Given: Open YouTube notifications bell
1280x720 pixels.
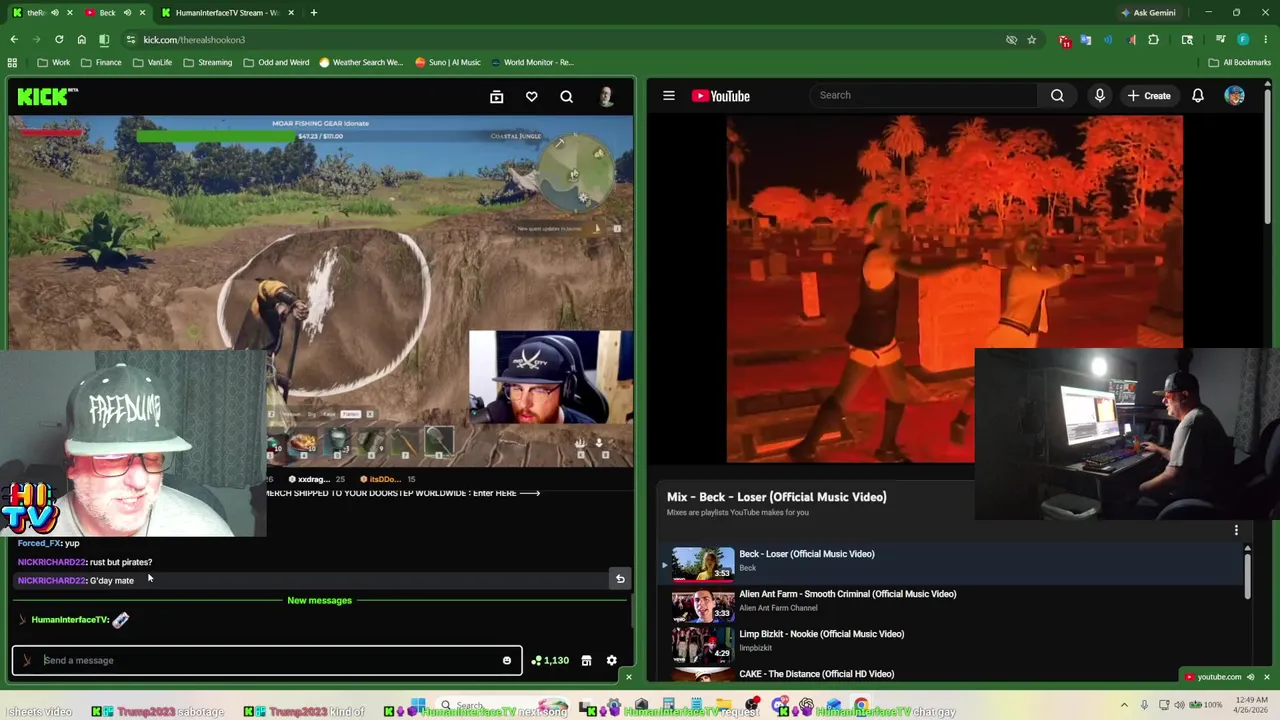Looking at the screenshot, I should click(x=1198, y=96).
